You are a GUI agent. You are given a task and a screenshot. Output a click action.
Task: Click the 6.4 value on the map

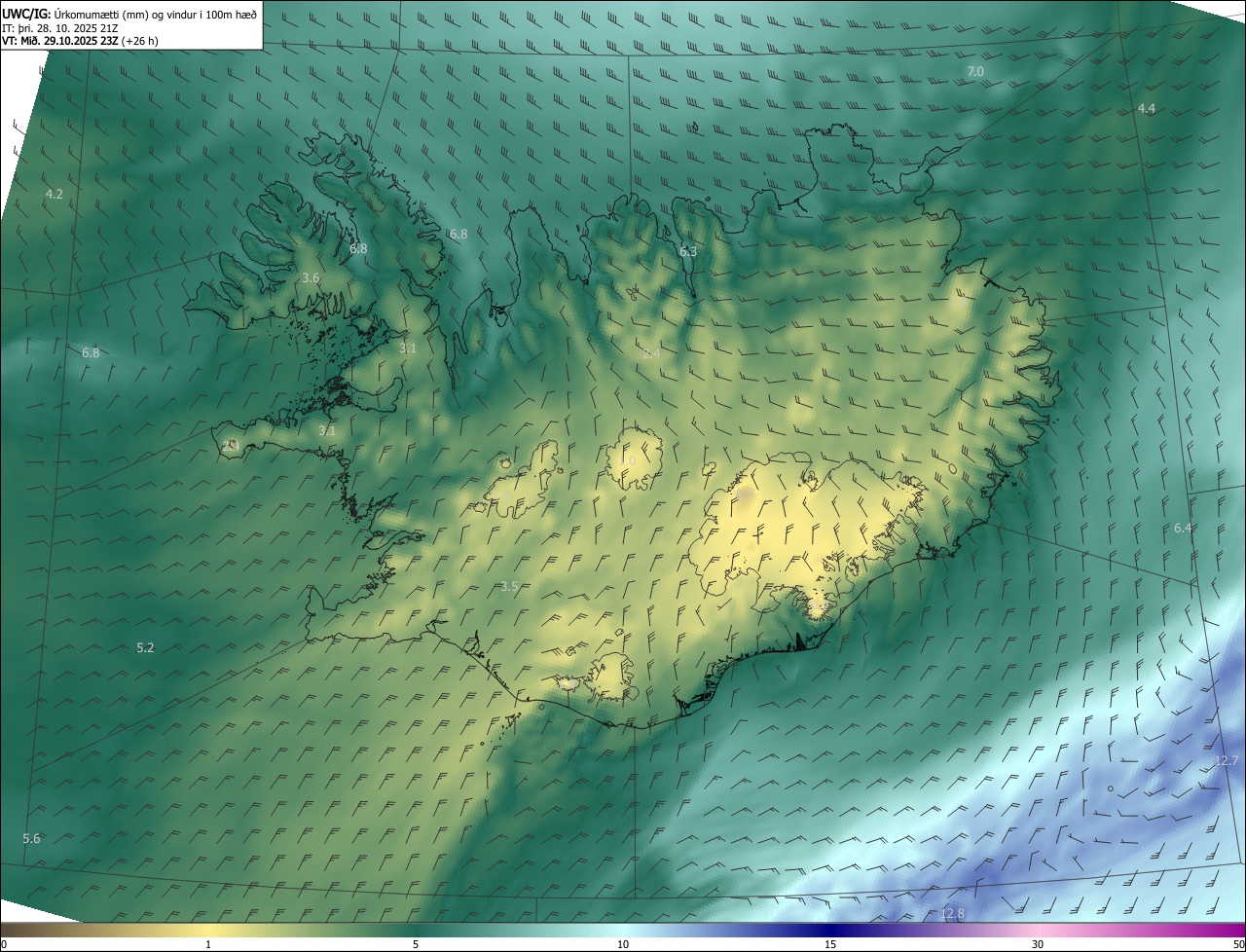1183,529
